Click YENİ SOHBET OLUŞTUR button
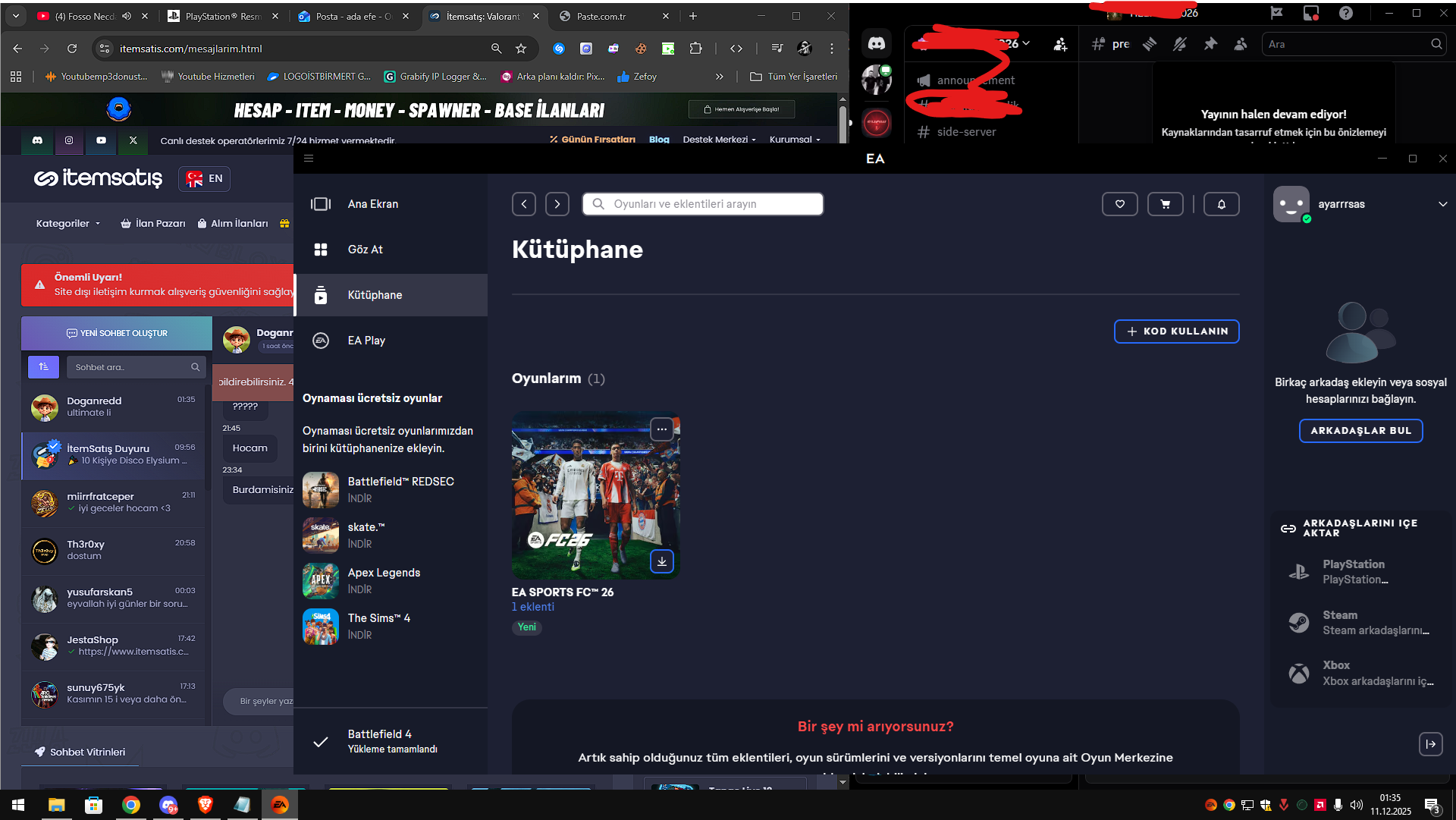Screen dimensions: 1456x820 pos(117,333)
